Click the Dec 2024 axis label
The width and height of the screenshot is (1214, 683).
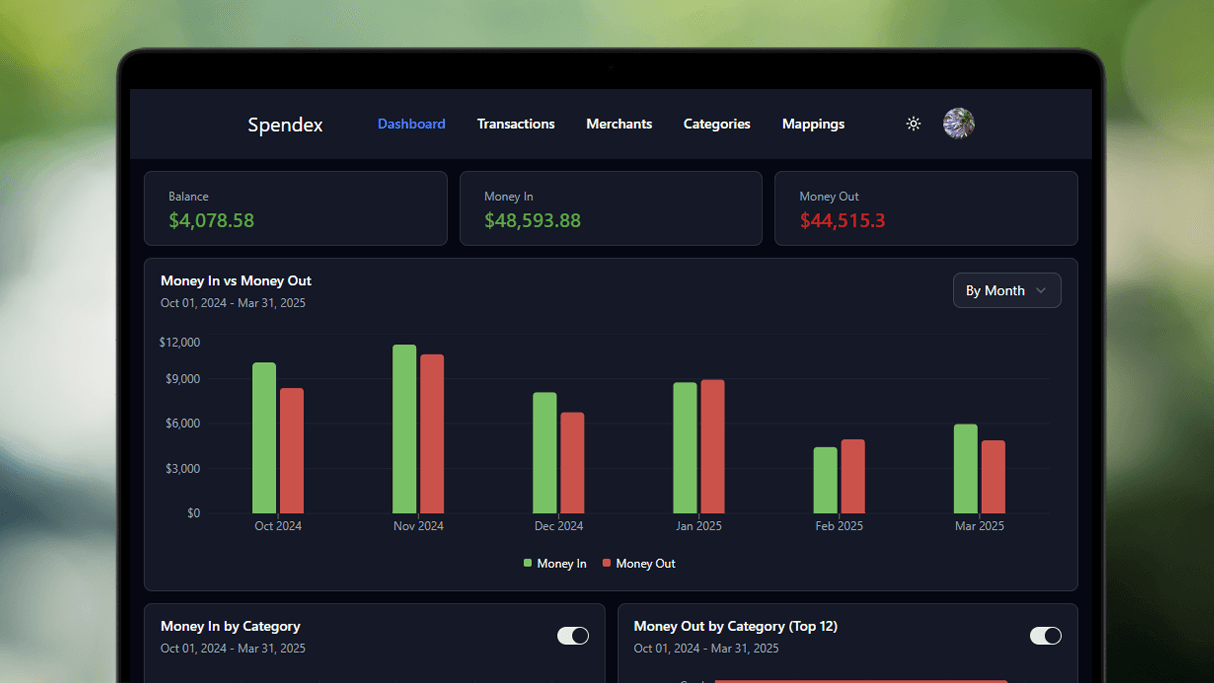[x=559, y=526]
